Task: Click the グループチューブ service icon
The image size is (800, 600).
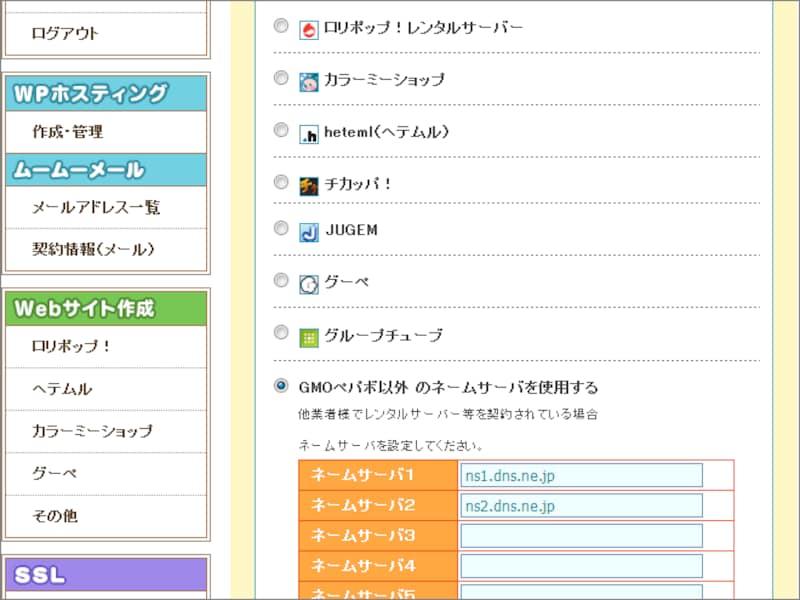Action: click(x=309, y=338)
